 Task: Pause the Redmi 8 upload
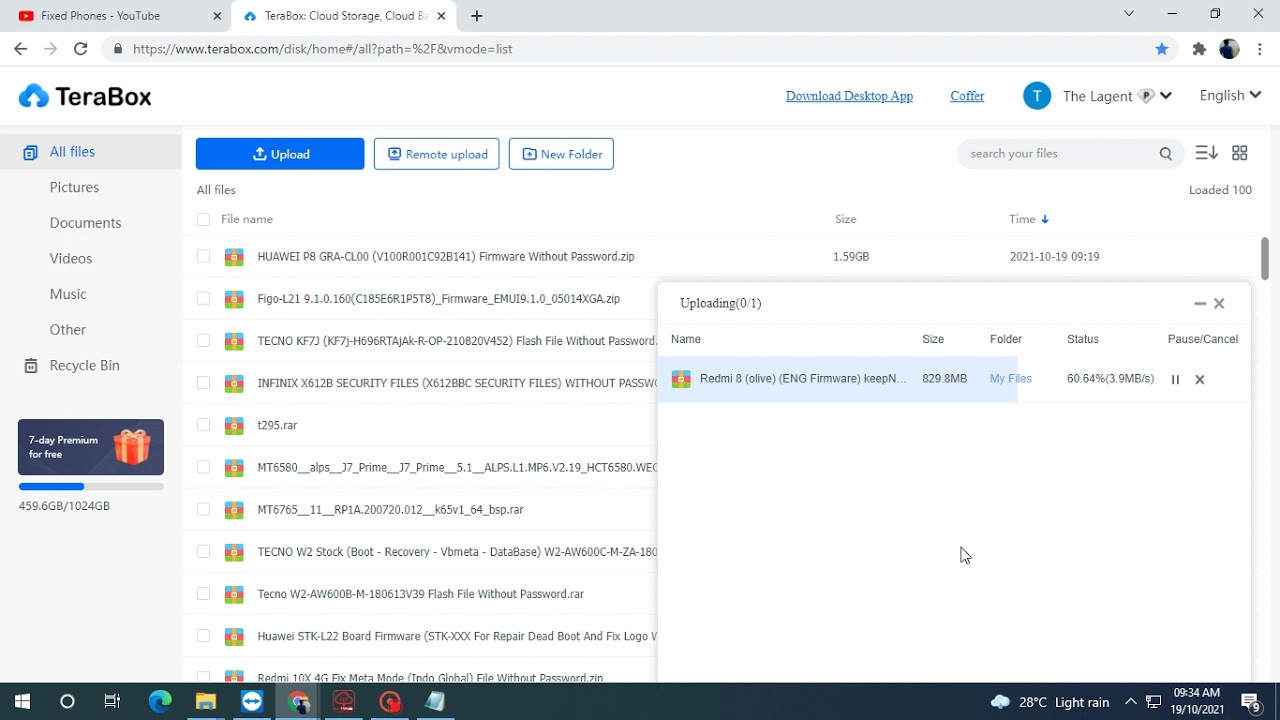click(x=1175, y=379)
